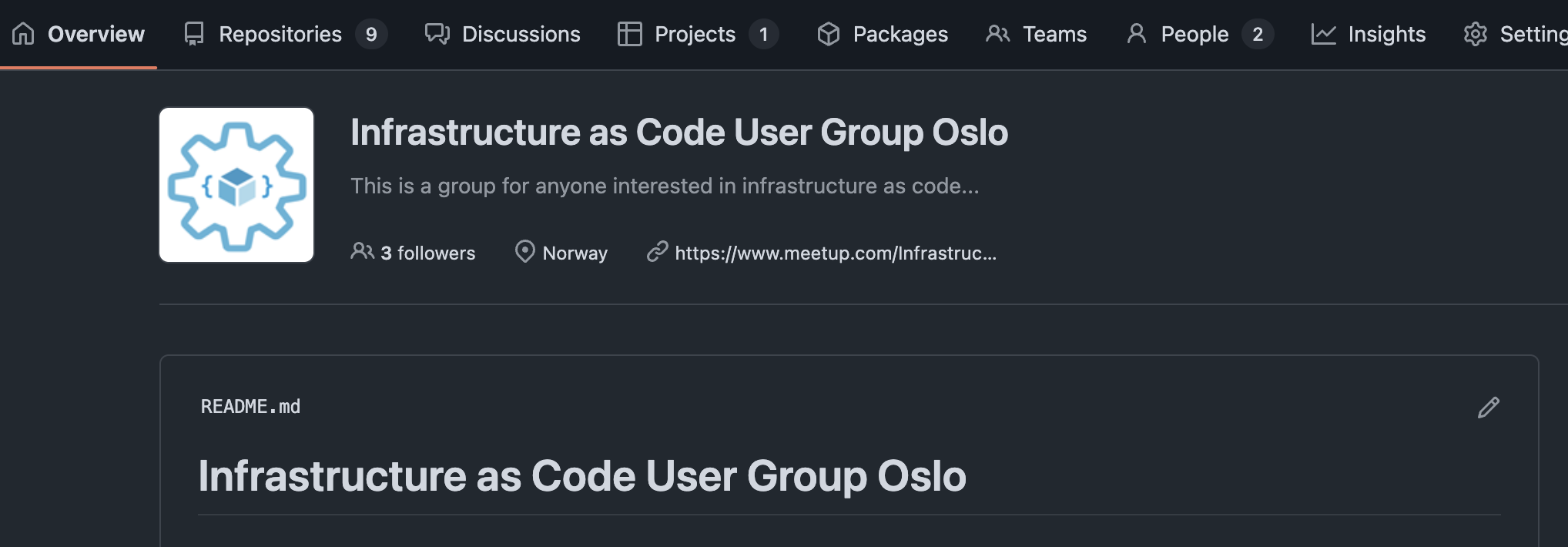The width and height of the screenshot is (1568, 547).
Task: Click the Repositories count badge showing 9
Action: click(x=371, y=34)
